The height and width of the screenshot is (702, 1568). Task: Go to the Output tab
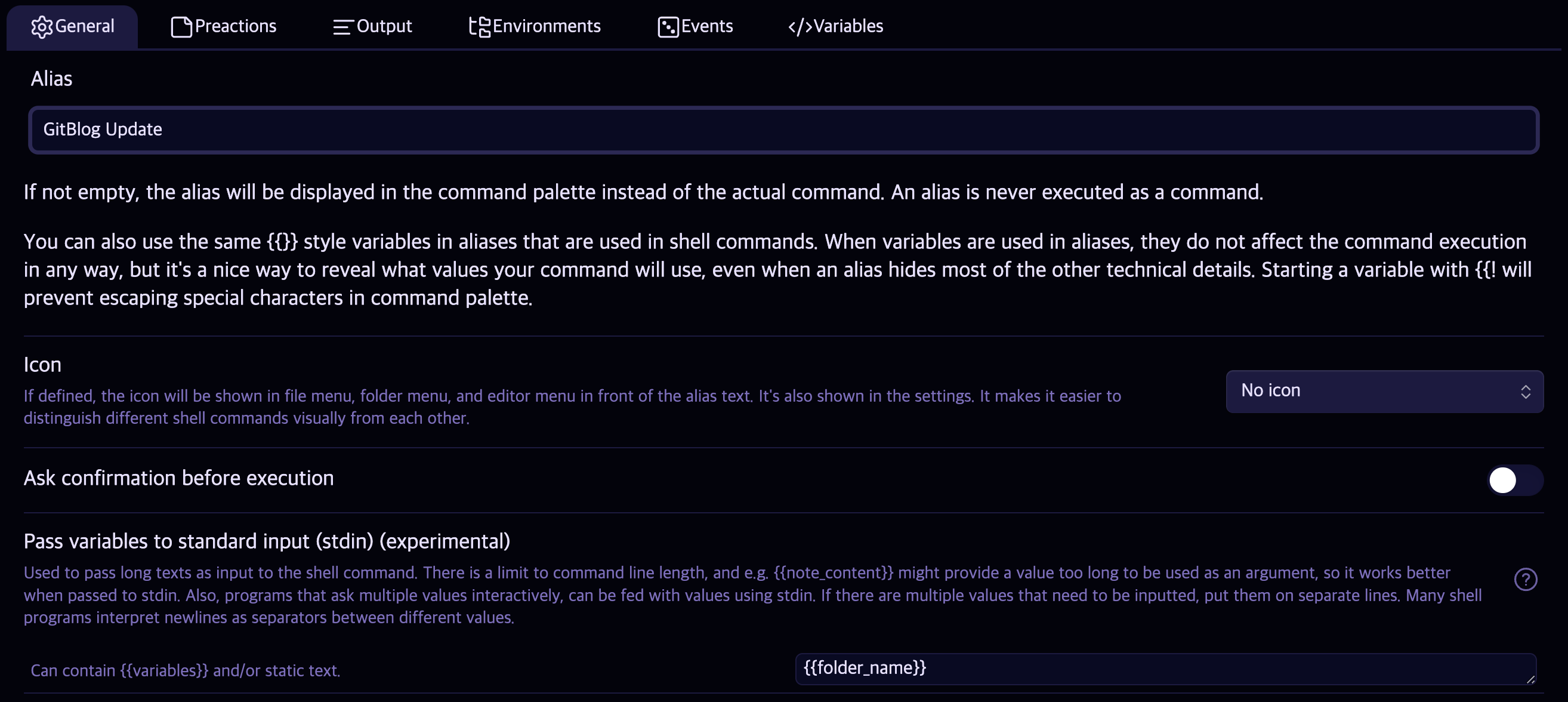point(372,26)
